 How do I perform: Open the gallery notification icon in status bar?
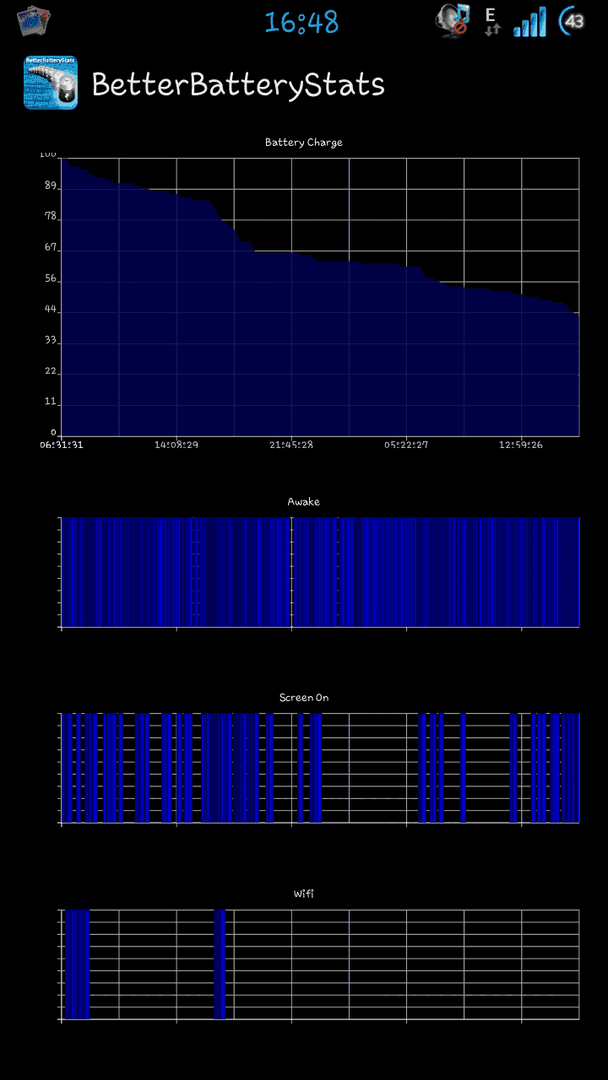tap(33, 21)
